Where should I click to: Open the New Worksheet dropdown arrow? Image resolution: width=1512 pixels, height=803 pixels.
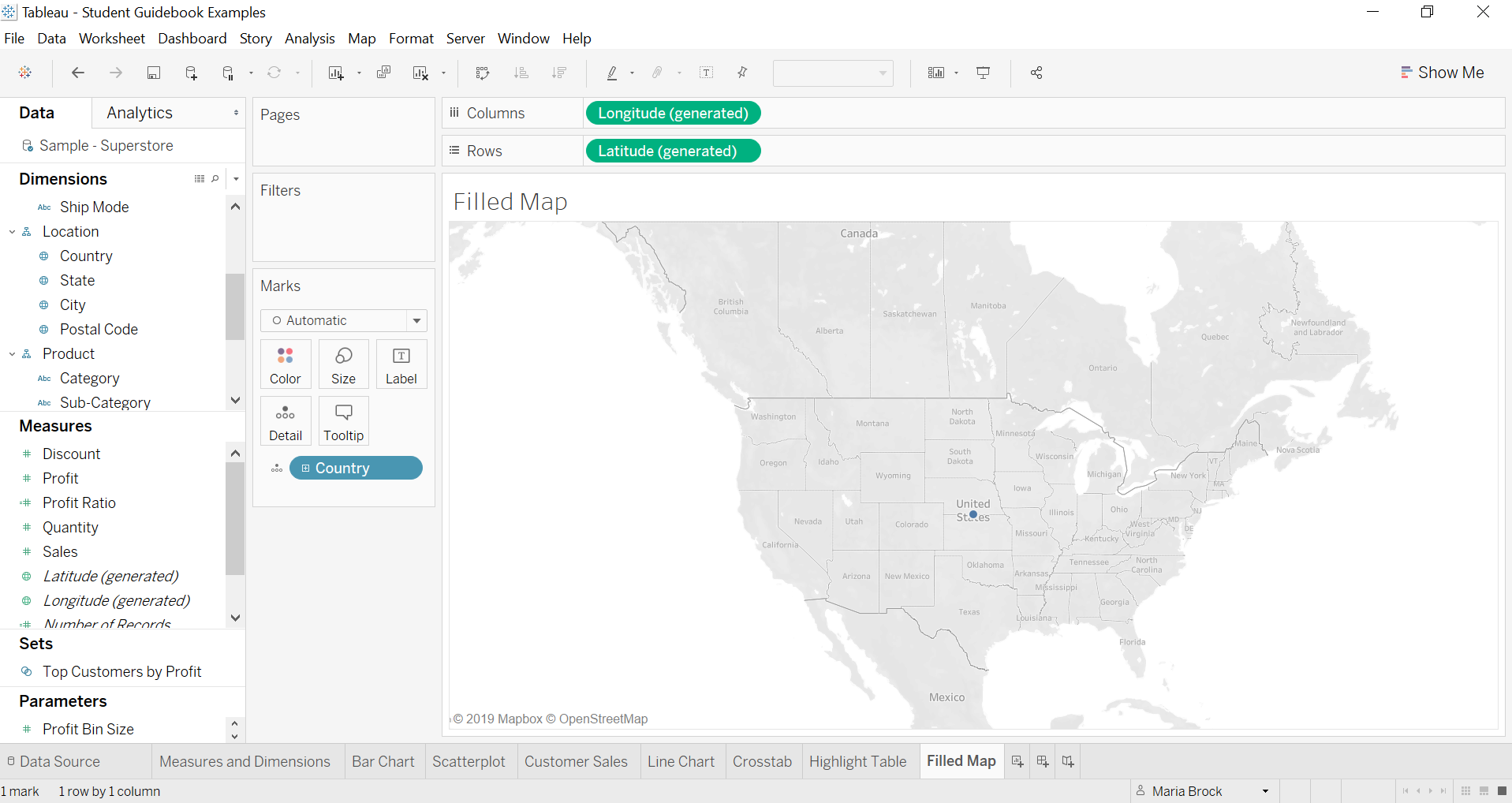[359, 73]
